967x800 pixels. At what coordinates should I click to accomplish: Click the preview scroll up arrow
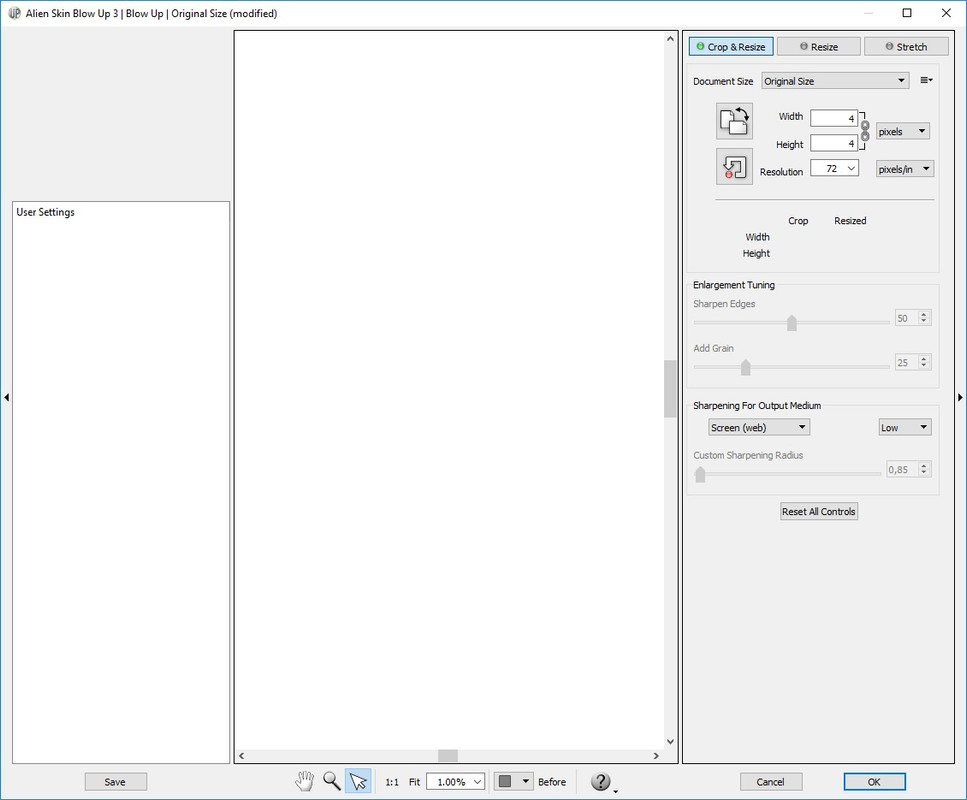670,38
